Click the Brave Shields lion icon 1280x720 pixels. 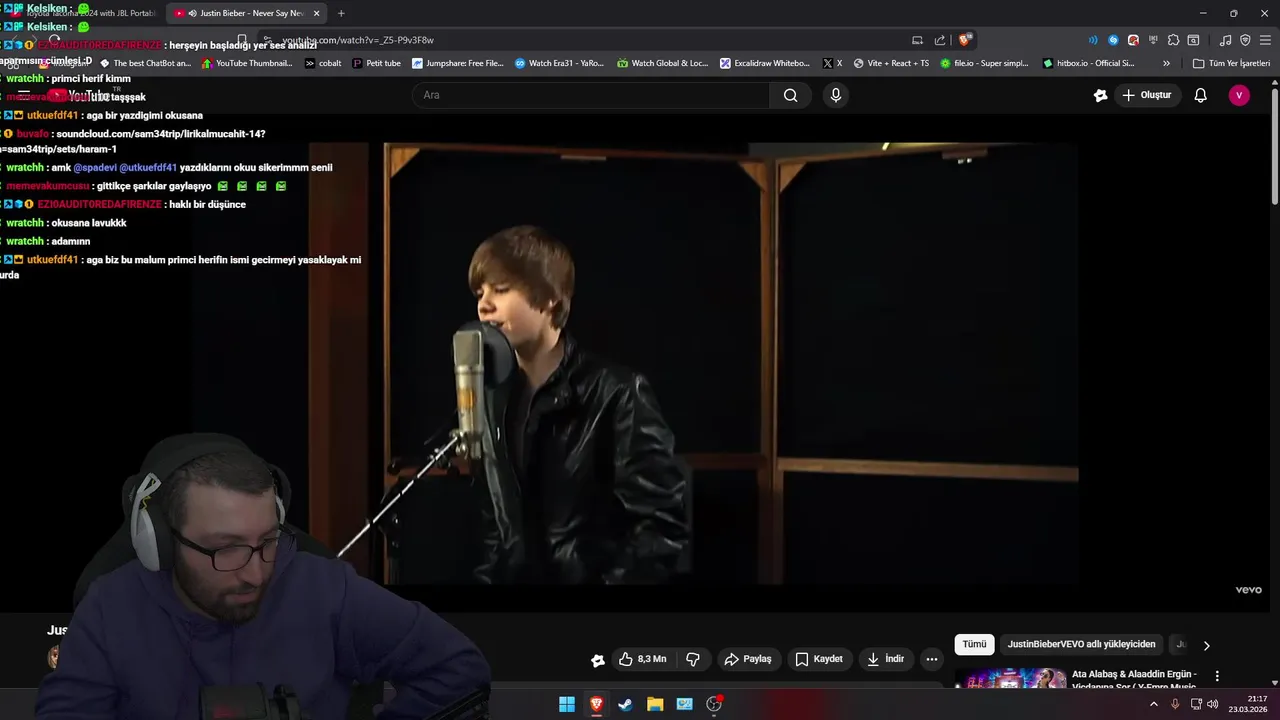tap(964, 40)
